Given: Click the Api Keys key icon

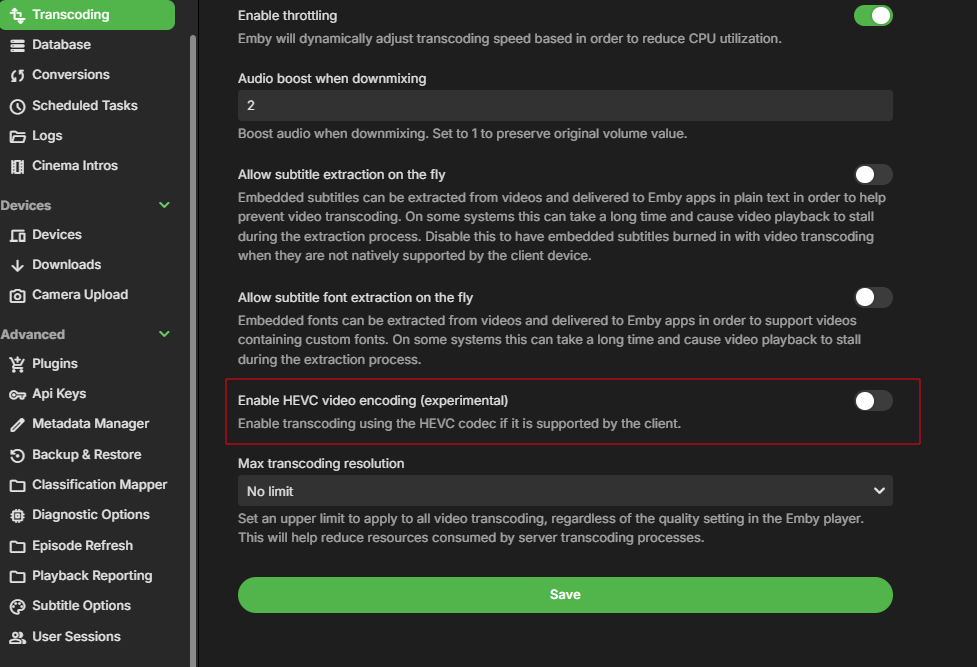Looking at the screenshot, I should [17, 394].
